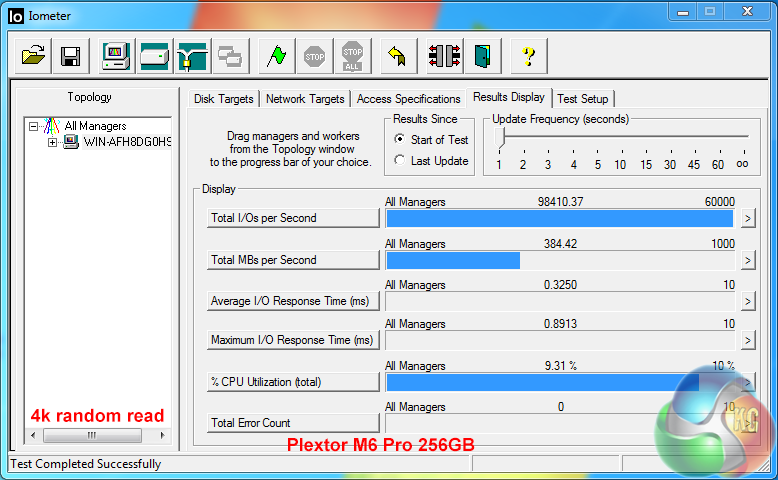The width and height of the screenshot is (778, 480).
Task: Stop all tests with Stop All icon
Action: tap(353, 56)
